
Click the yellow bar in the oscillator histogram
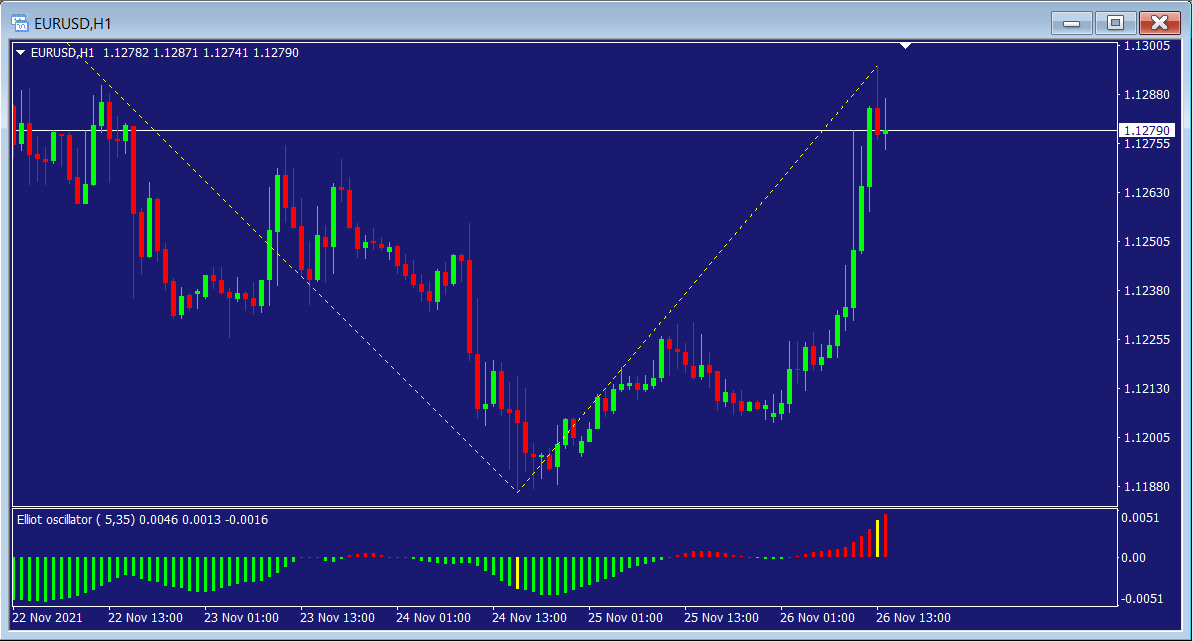pyautogui.click(x=878, y=538)
